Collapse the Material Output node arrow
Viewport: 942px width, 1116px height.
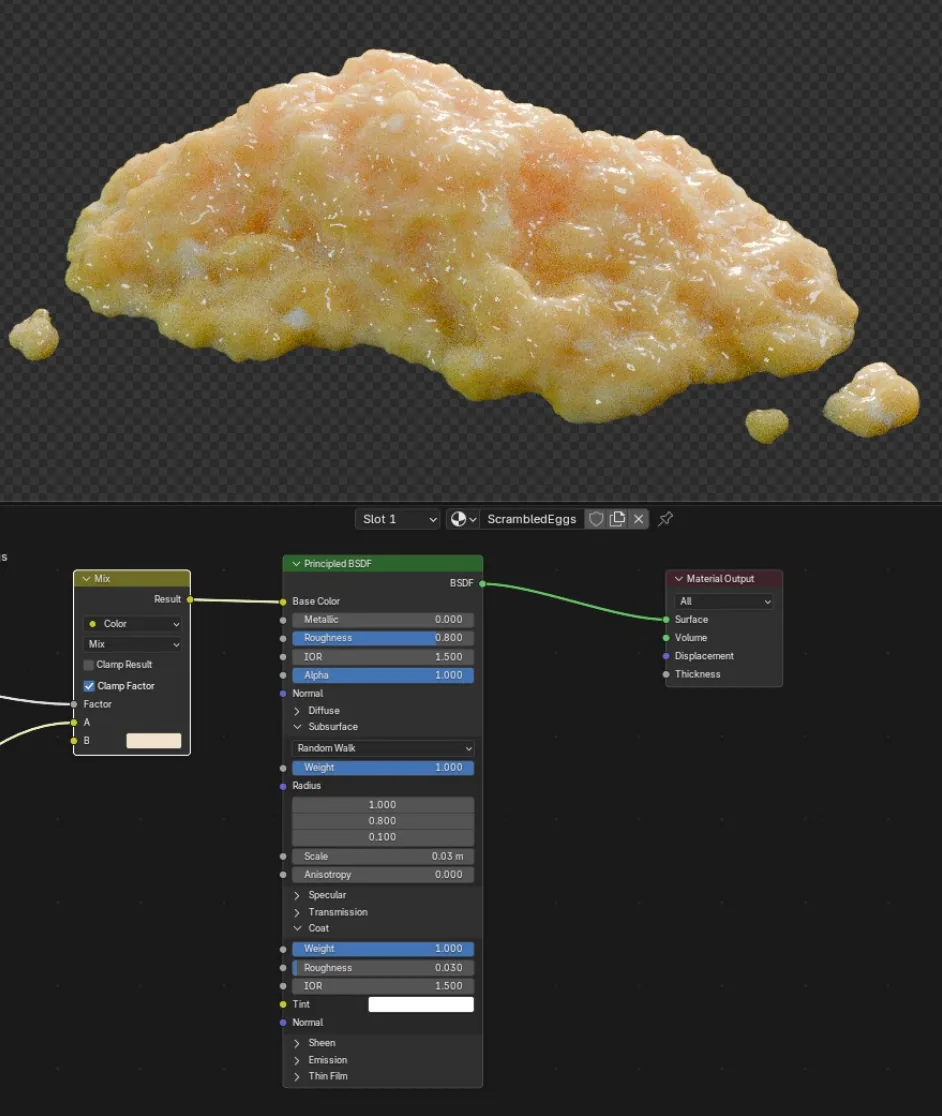[678, 579]
